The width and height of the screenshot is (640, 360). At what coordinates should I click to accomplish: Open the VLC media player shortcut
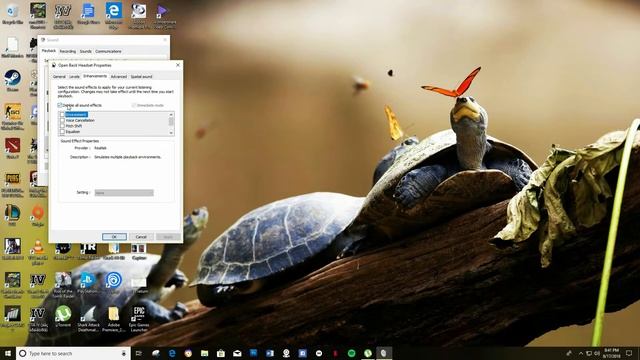(x=38, y=251)
